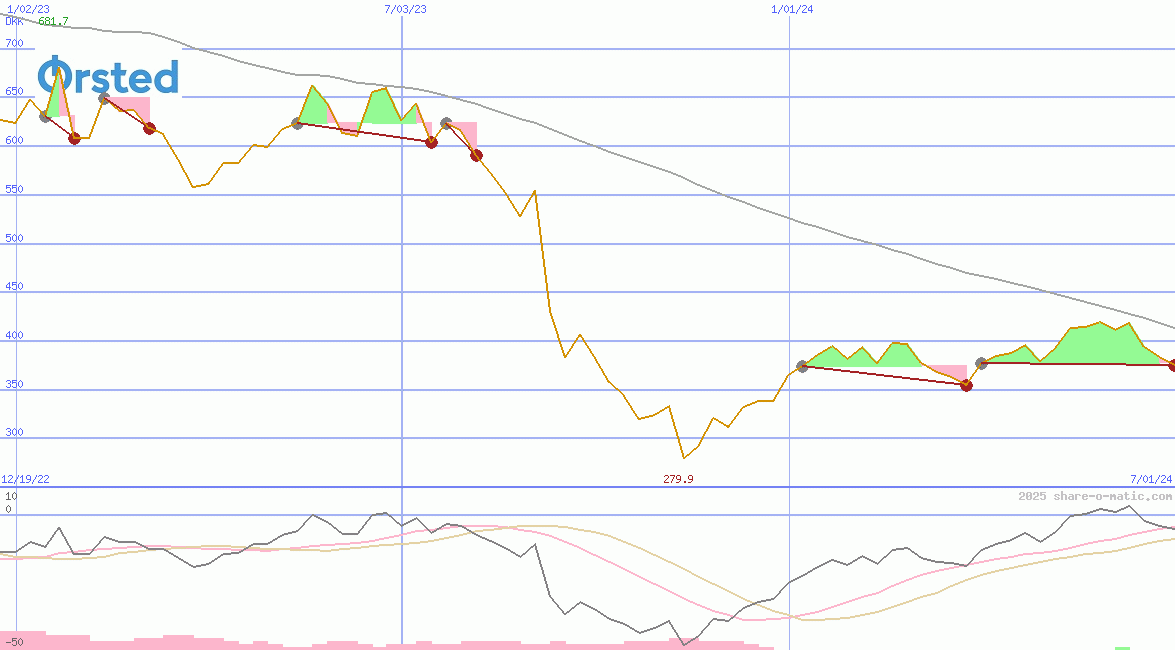Open the share-o-matic.com watermark link
The height and width of the screenshot is (650, 1175).
[1095, 496]
